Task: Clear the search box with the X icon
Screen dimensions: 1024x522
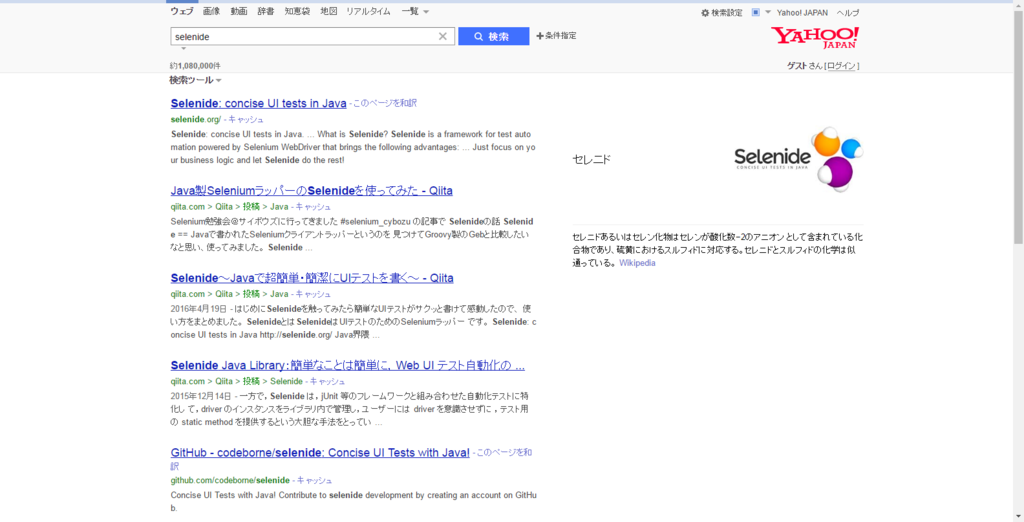Action: click(x=443, y=37)
